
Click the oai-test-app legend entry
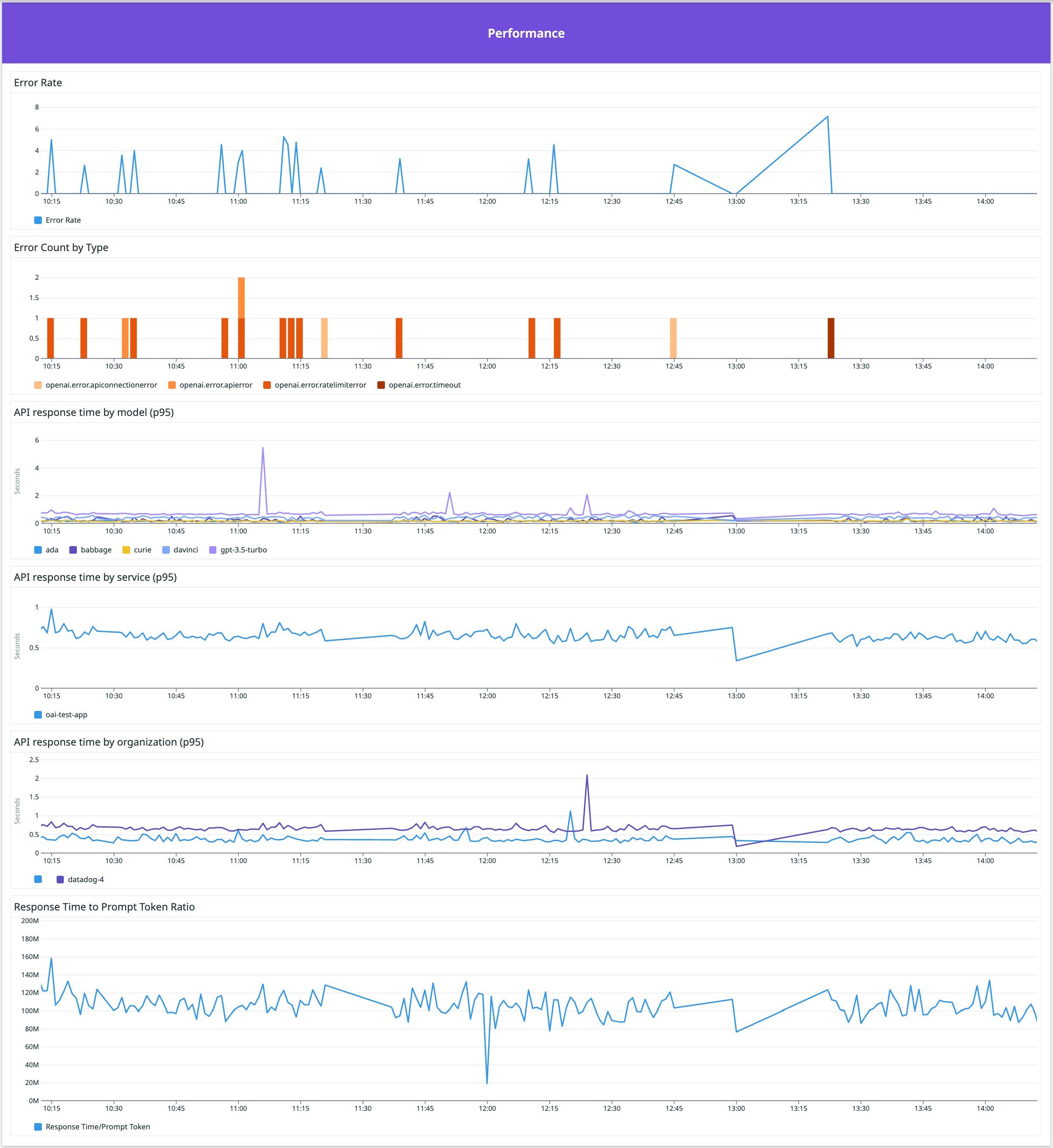pos(66,714)
